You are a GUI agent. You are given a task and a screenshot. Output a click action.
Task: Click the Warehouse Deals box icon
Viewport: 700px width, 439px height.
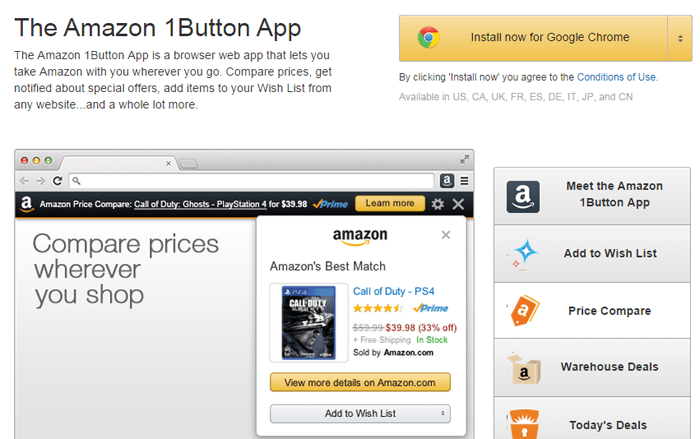point(524,367)
